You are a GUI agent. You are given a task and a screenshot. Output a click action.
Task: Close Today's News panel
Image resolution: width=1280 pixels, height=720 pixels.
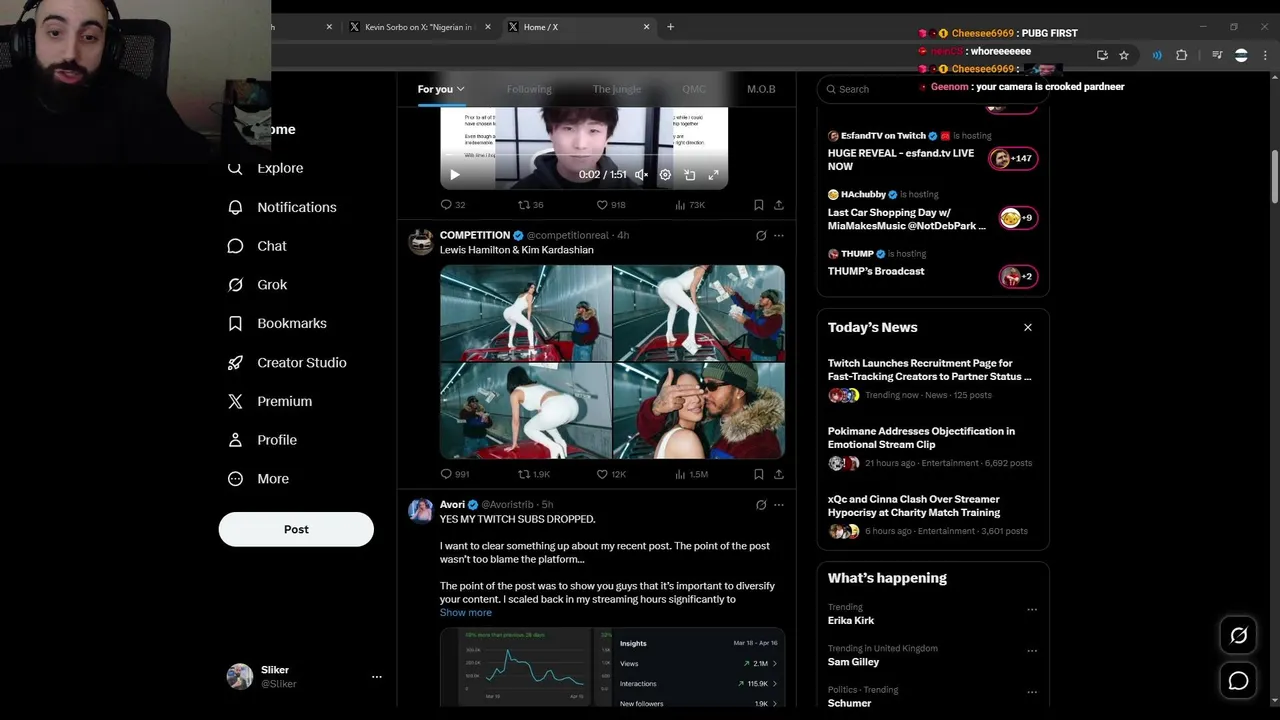[1027, 327]
